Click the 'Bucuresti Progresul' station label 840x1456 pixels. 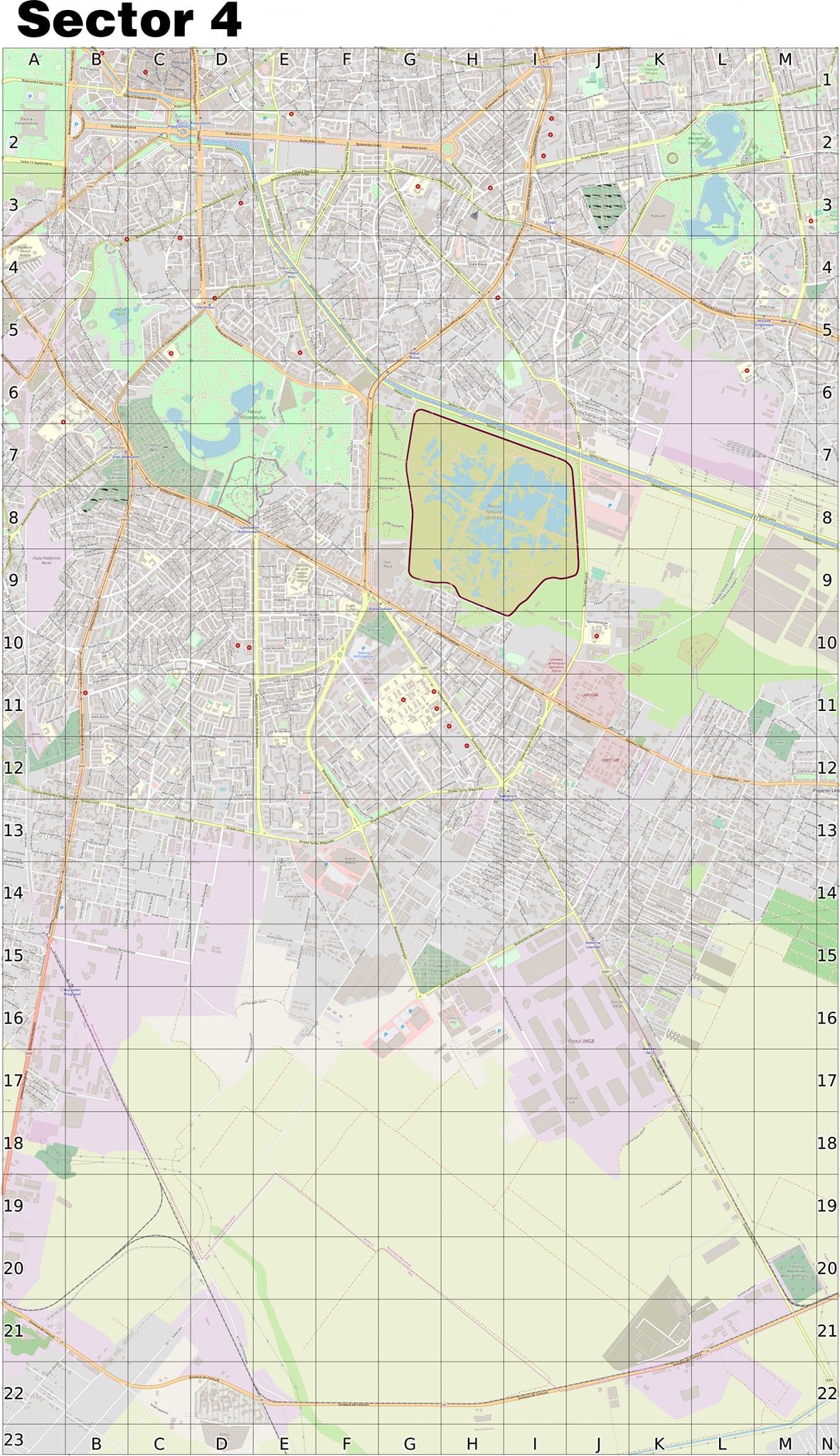point(72,991)
